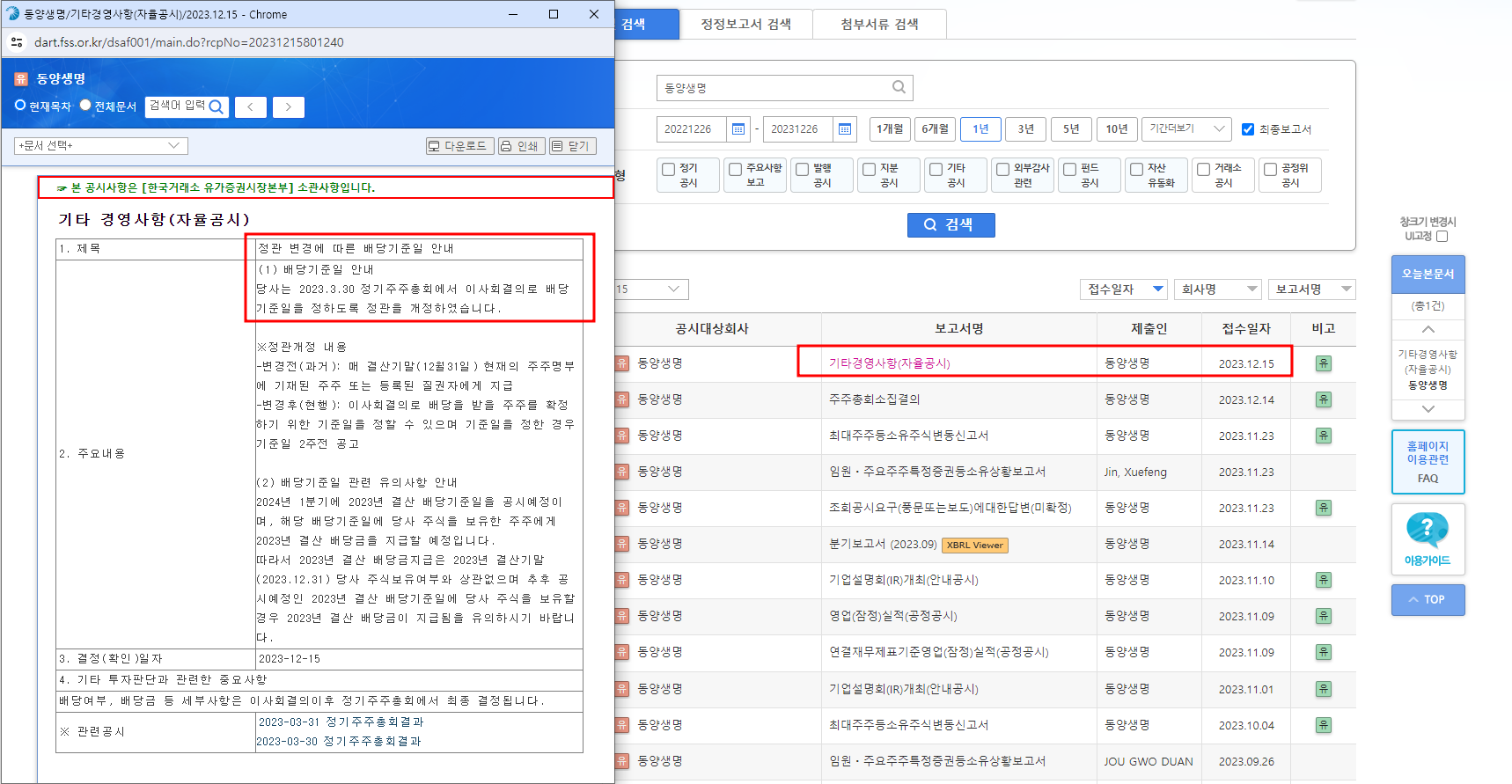The width and height of the screenshot is (1512, 784).
Task: Open the XBRL Viewer for 분기보고서
Action: pos(975,545)
